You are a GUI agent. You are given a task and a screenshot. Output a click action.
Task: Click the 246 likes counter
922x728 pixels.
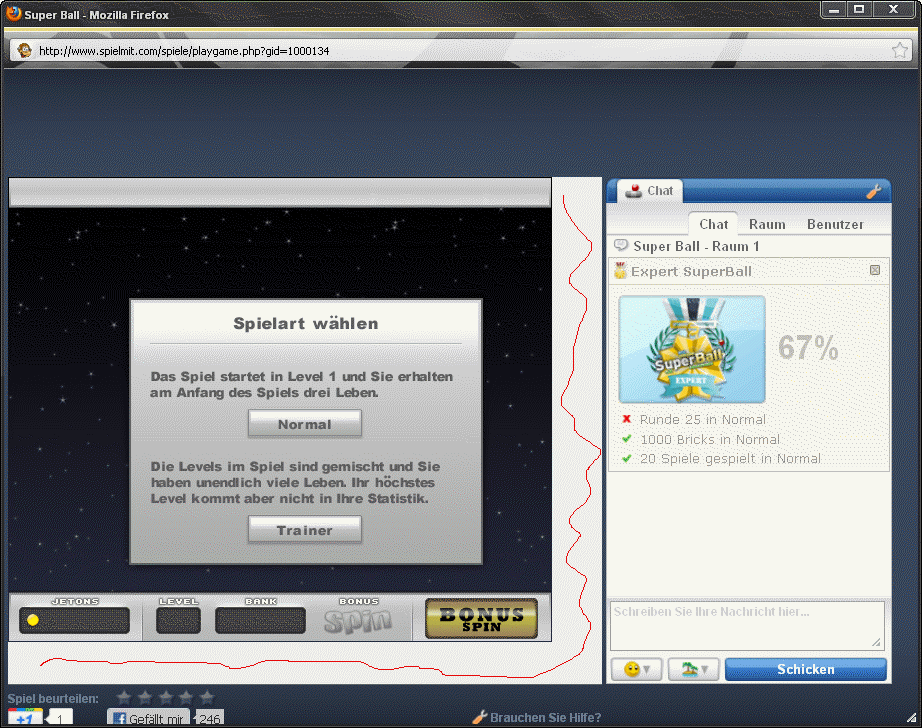point(209,719)
